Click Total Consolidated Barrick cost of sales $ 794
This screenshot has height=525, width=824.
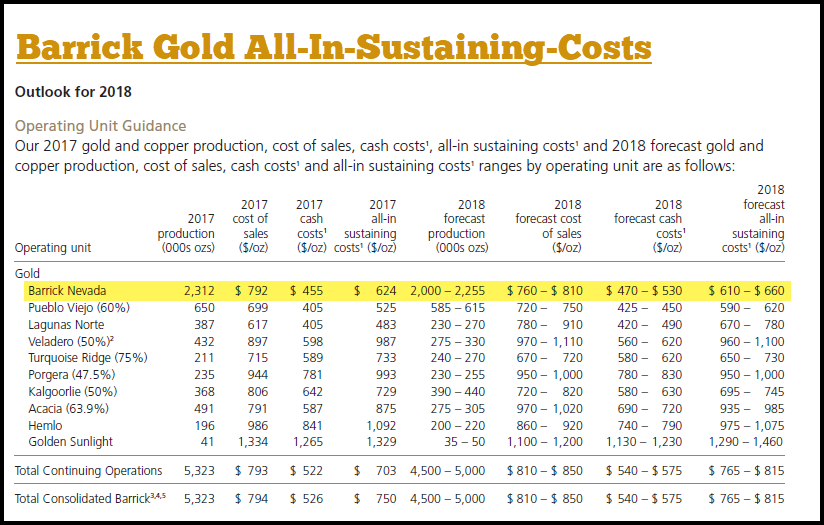[x=251, y=499]
